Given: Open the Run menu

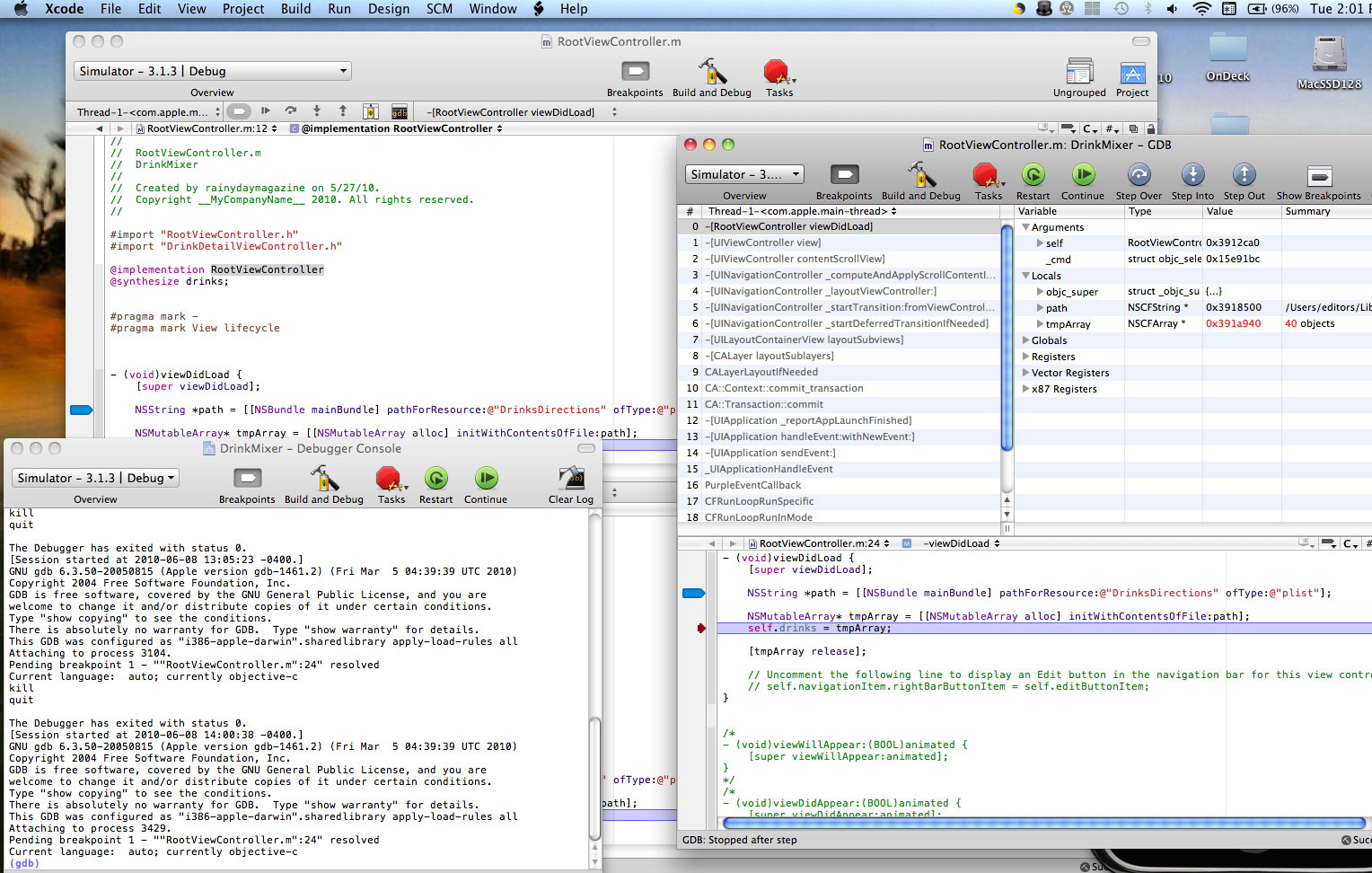Looking at the screenshot, I should tap(339, 9).
